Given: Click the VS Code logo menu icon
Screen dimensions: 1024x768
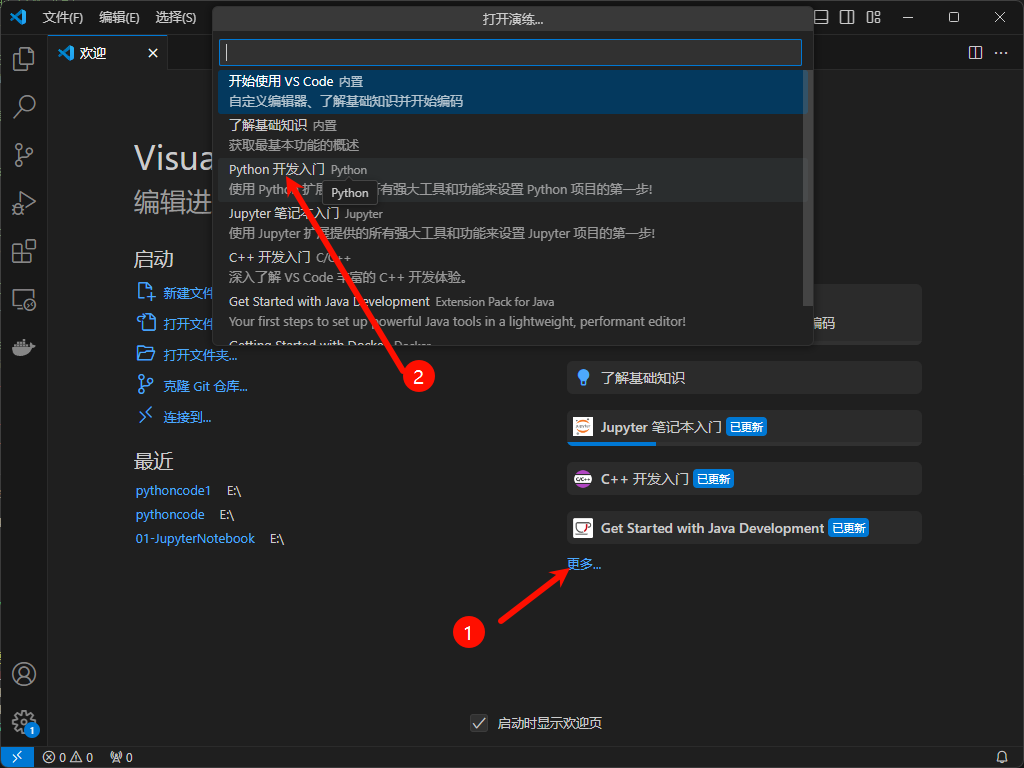Looking at the screenshot, I should (x=18, y=17).
